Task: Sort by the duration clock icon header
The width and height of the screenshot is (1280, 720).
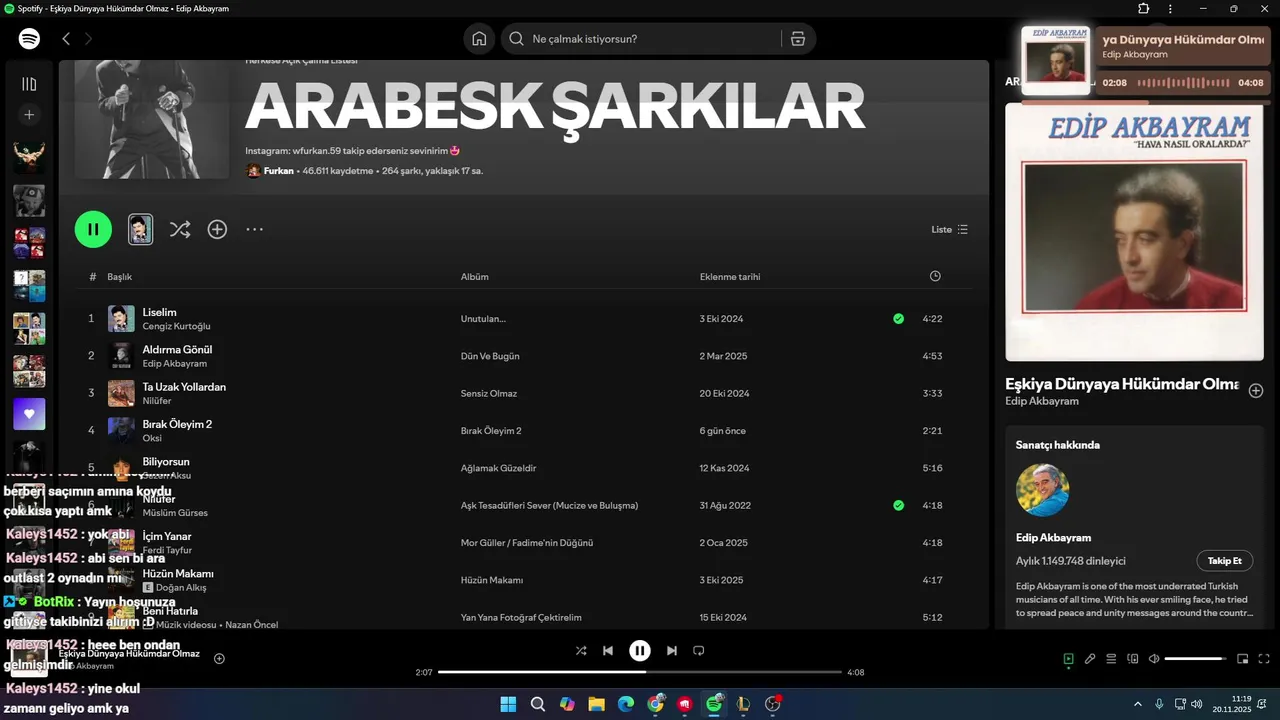Action: 935,276
